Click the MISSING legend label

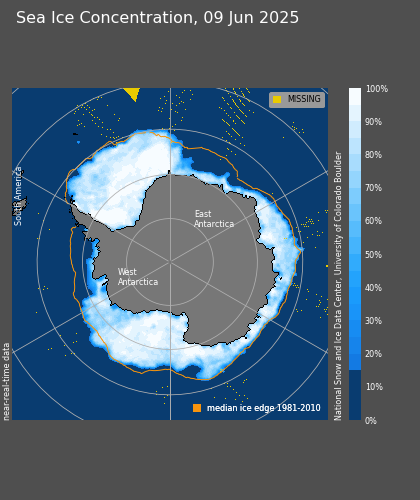tap(304, 99)
